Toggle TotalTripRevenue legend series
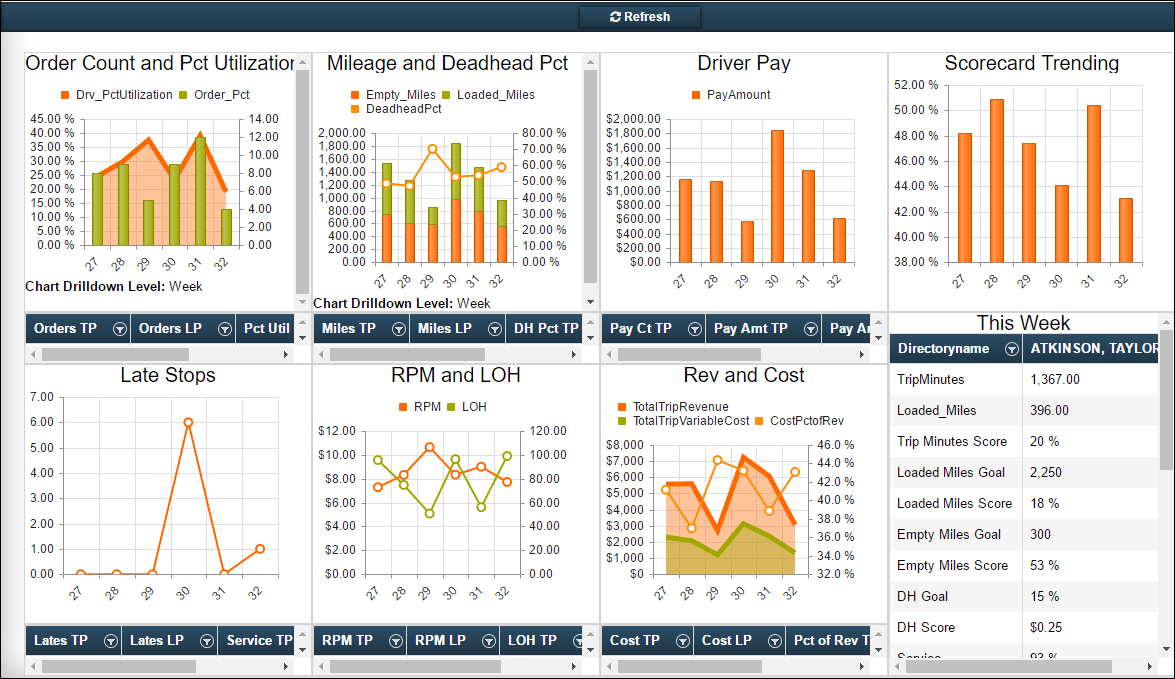The width and height of the screenshot is (1175, 679). 673,406
